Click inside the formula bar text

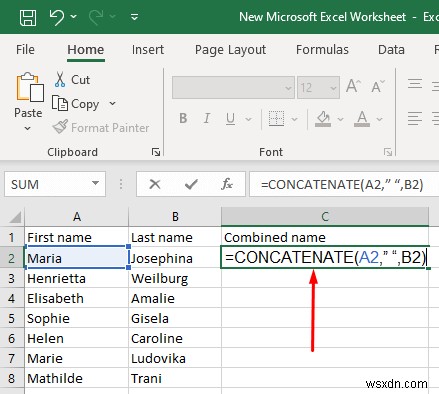[x=342, y=184]
